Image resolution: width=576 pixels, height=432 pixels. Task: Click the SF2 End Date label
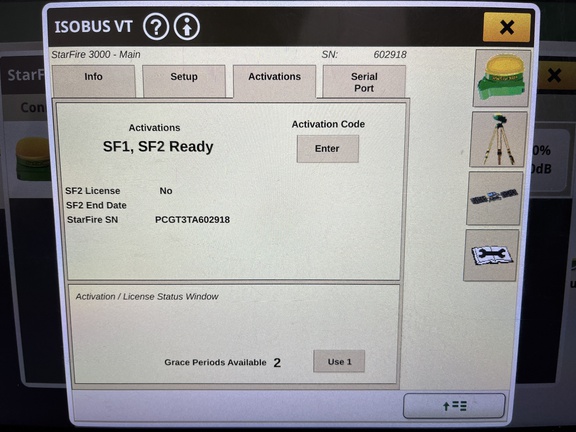click(x=96, y=205)
